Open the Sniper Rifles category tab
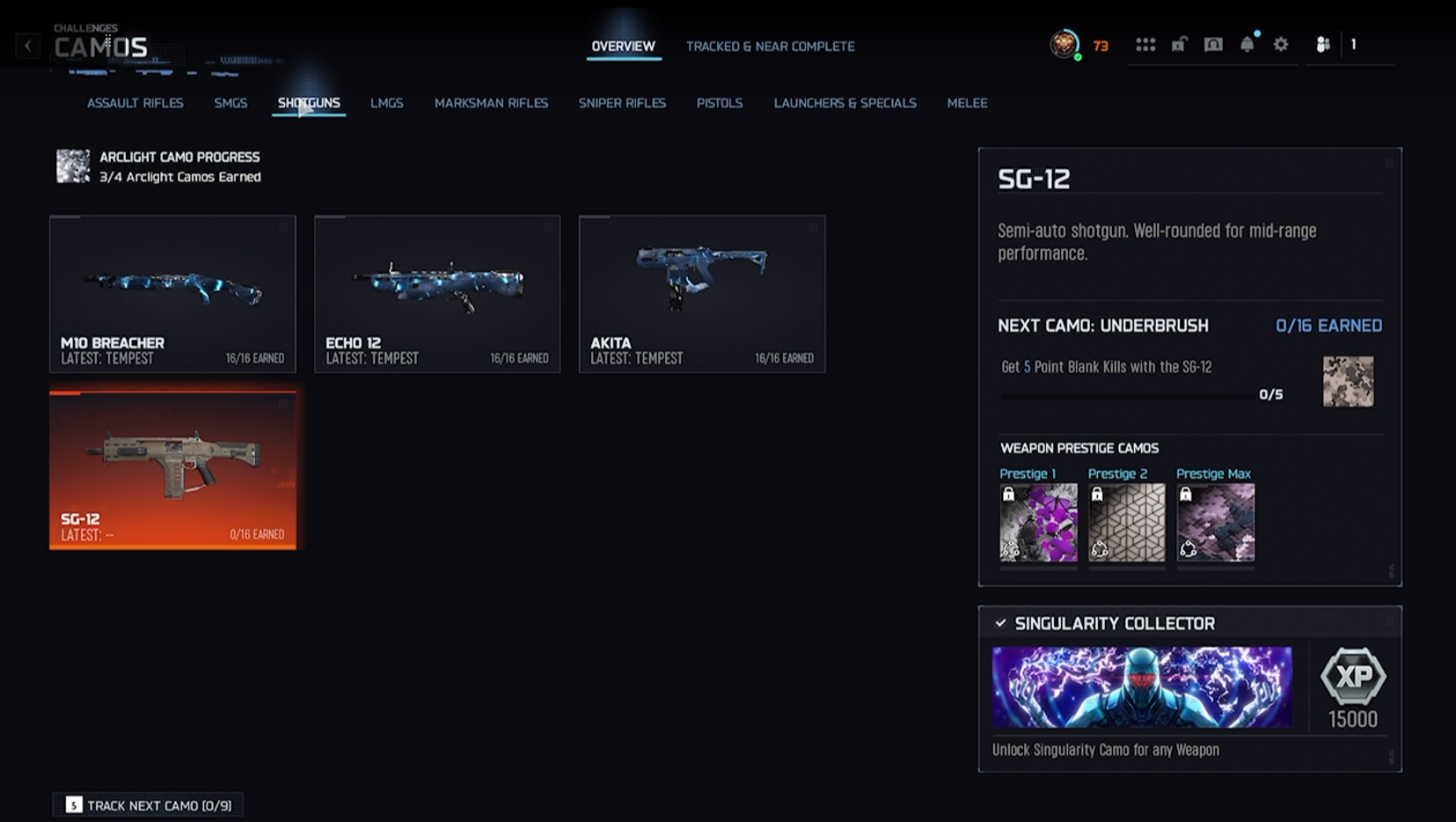Screen dimensions: 1456x822 (622, 103)
